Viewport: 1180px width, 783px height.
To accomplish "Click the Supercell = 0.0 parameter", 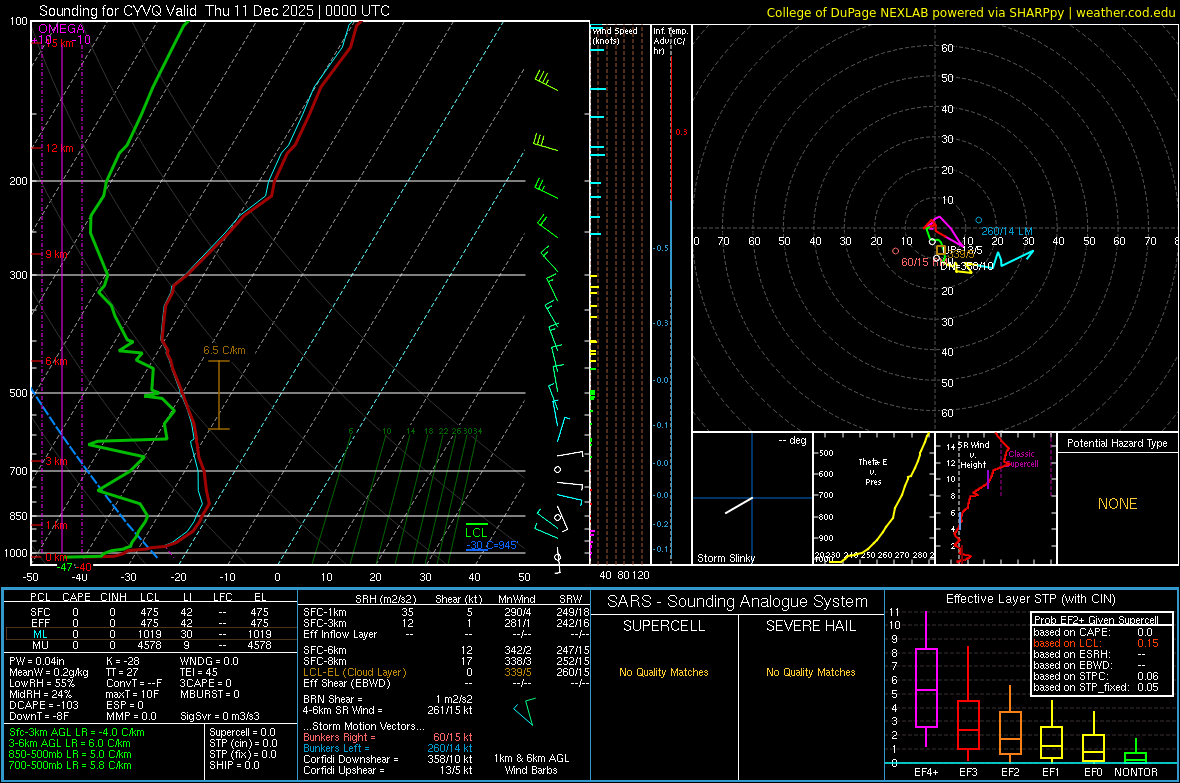I will 242,733.
